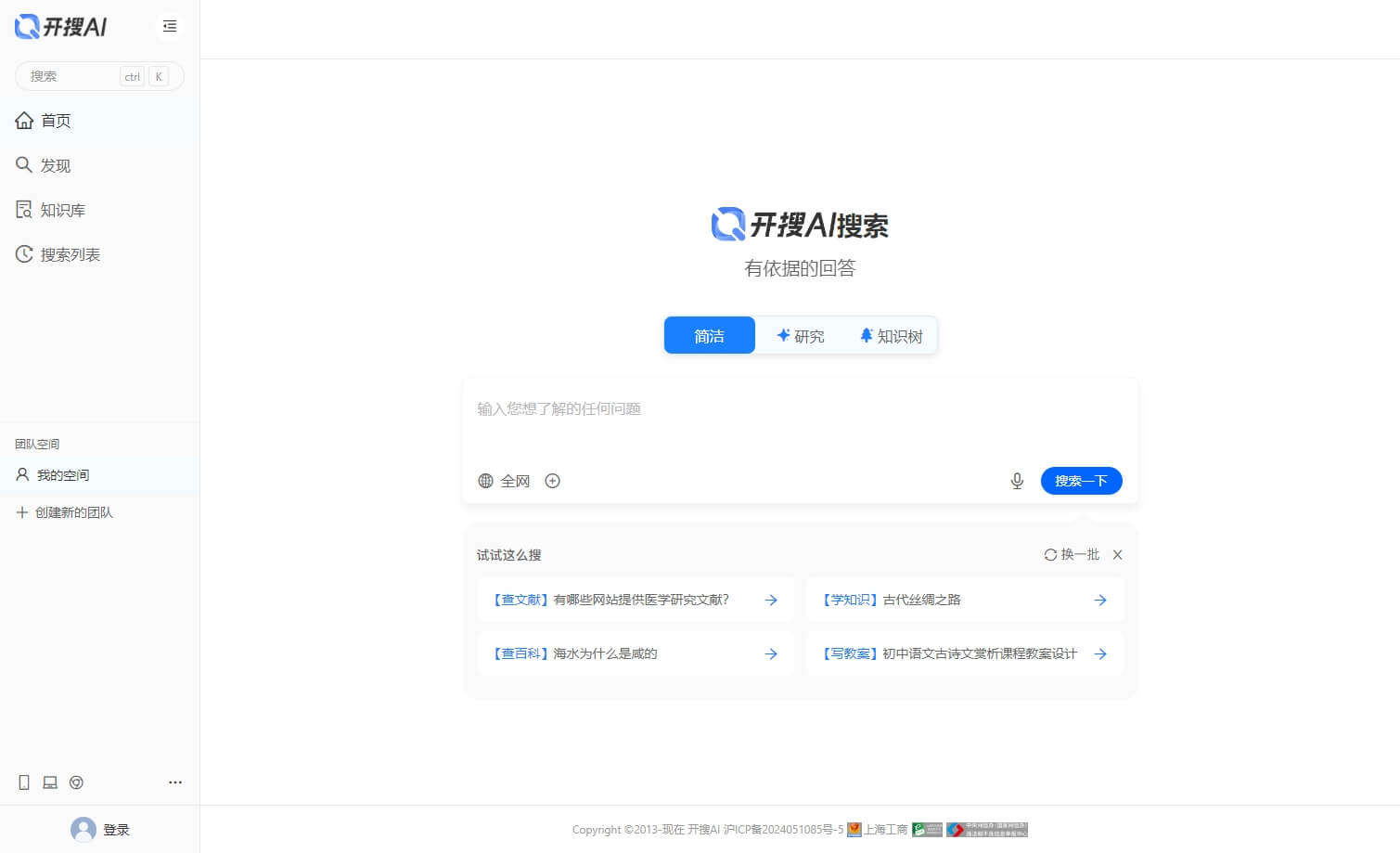The height and width of the screenshot is (853, 1400).
Task: Click the Chrome browser extension icon
Action: point(77,782)
